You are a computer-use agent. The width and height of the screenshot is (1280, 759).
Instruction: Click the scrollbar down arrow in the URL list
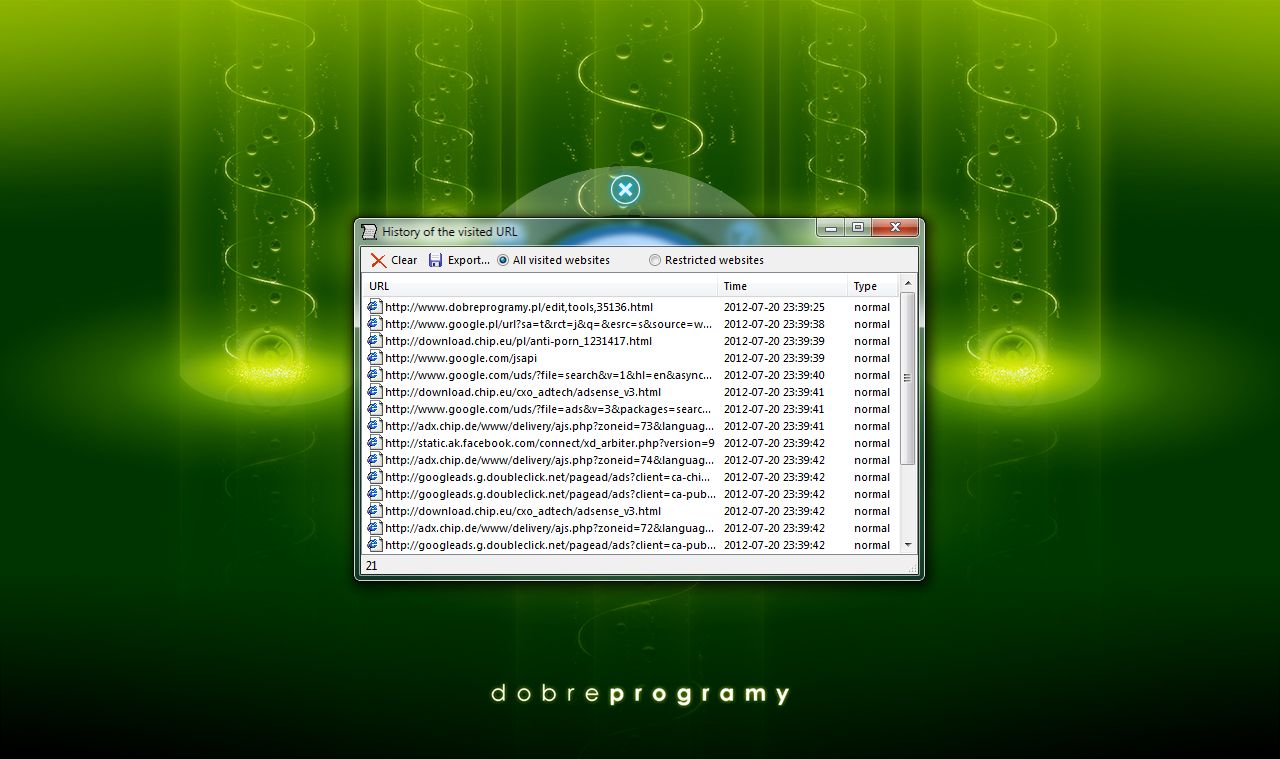pos(908,545)
